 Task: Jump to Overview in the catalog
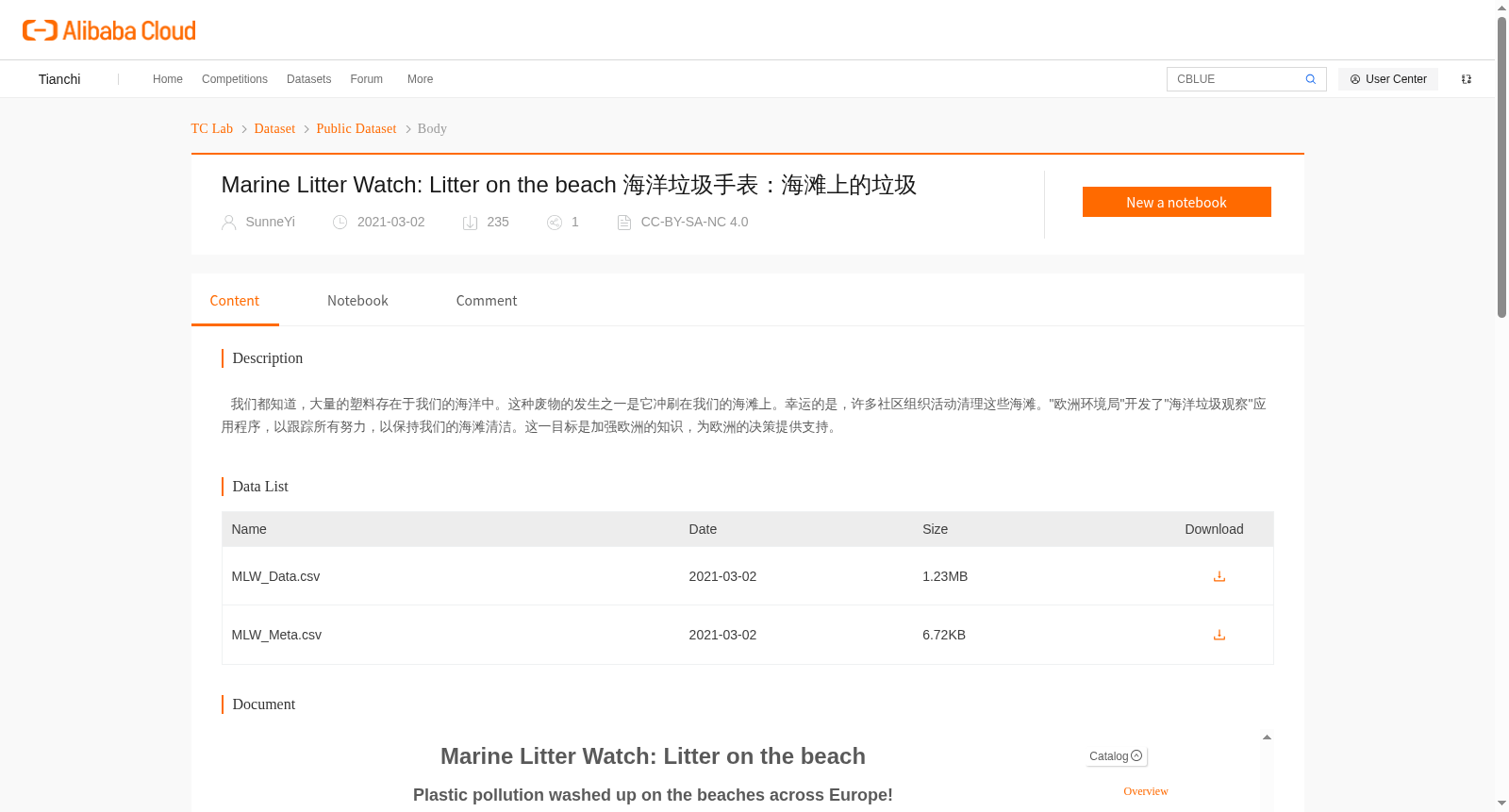pyautogui.click(x=1146, y=791)
